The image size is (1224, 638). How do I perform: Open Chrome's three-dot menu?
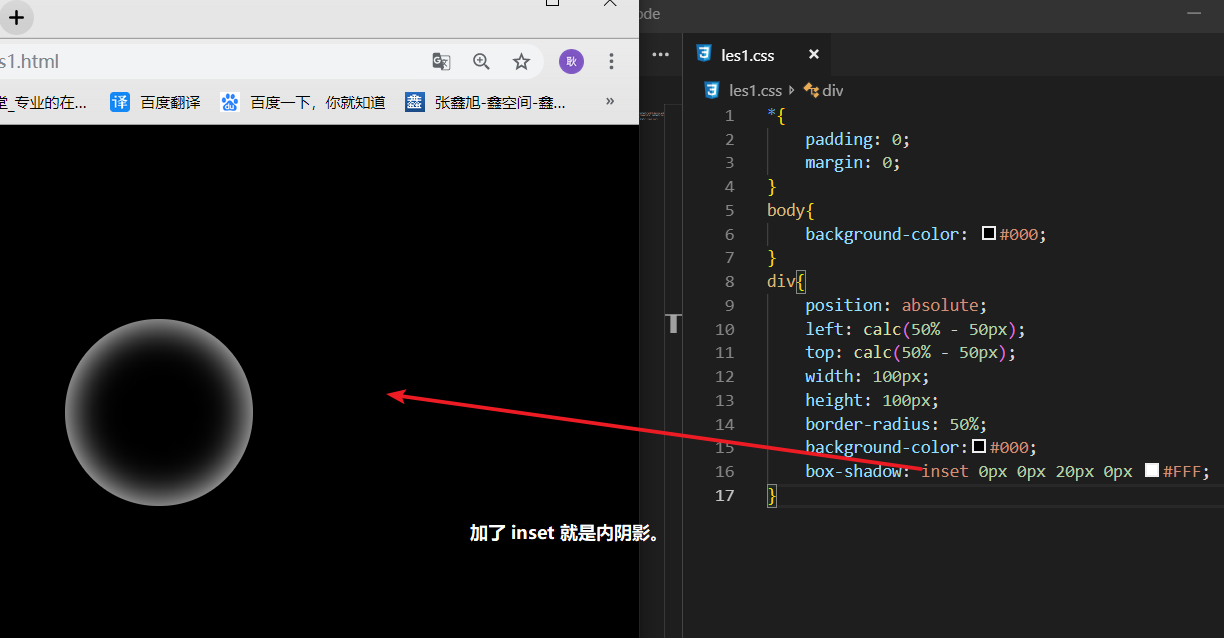point(611,62)
